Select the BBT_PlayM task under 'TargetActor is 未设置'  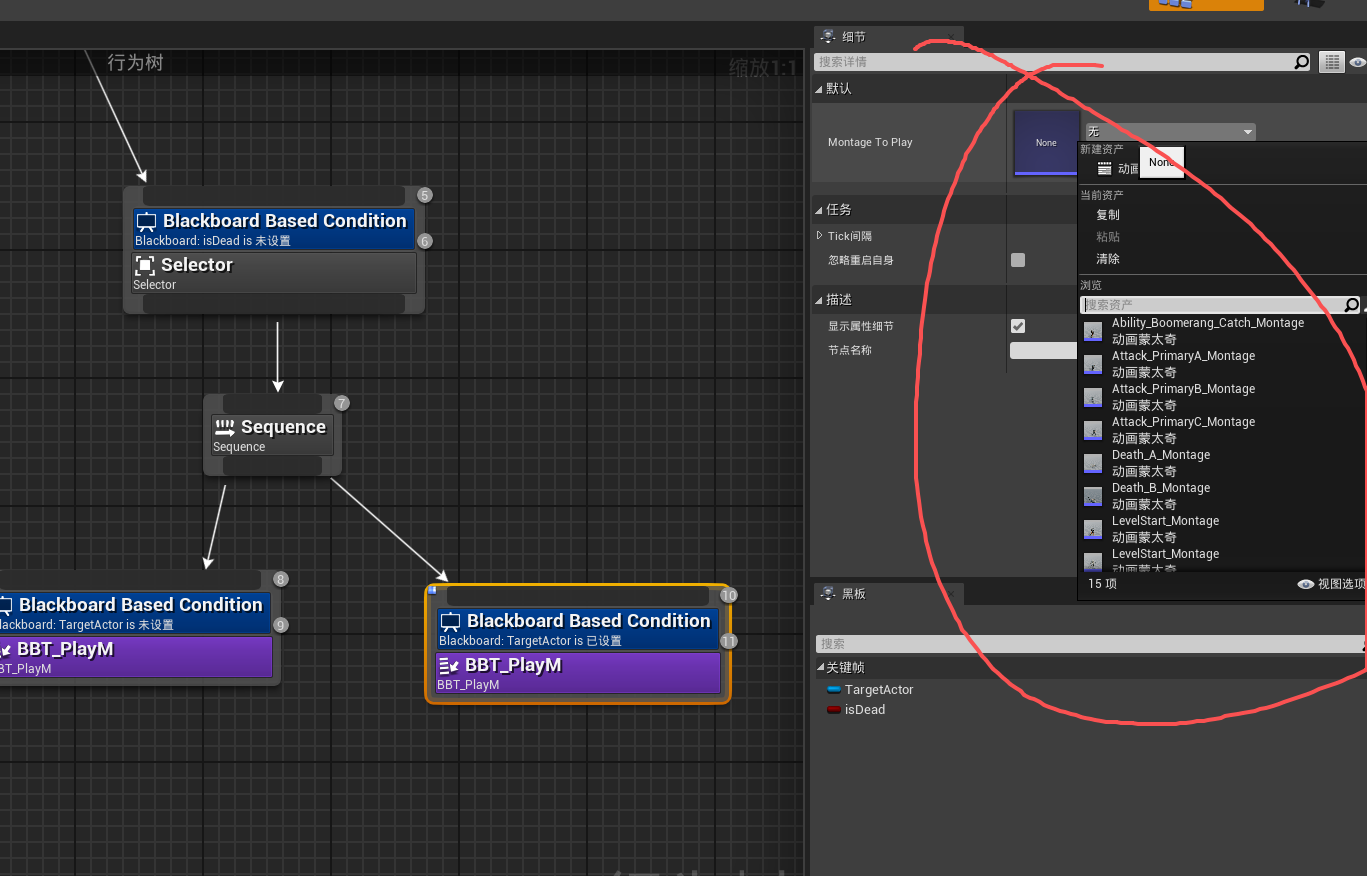click(x=135, y=657)
